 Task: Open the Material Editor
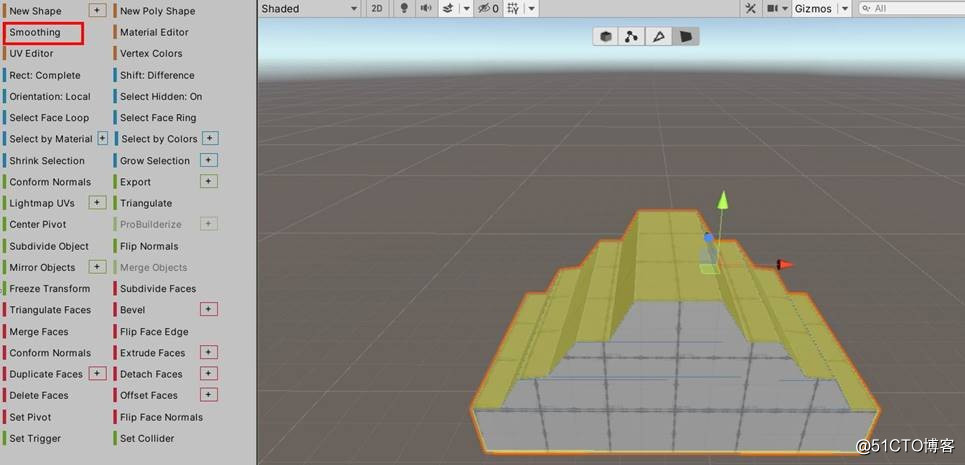pos(154,32)
